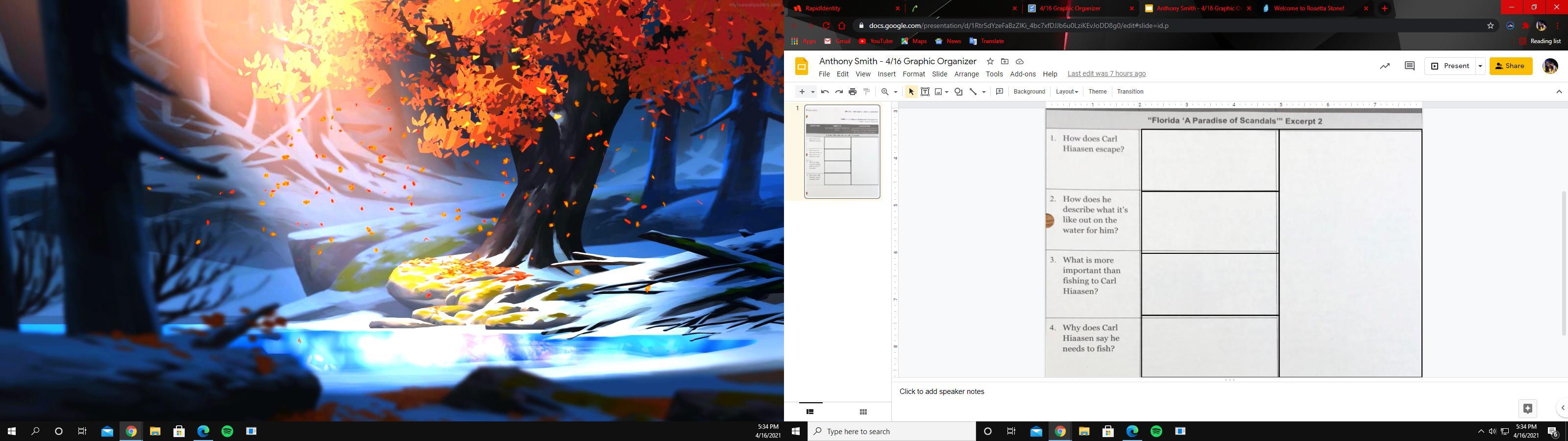Click the volume speaker tray icon

coord(1493,431)
